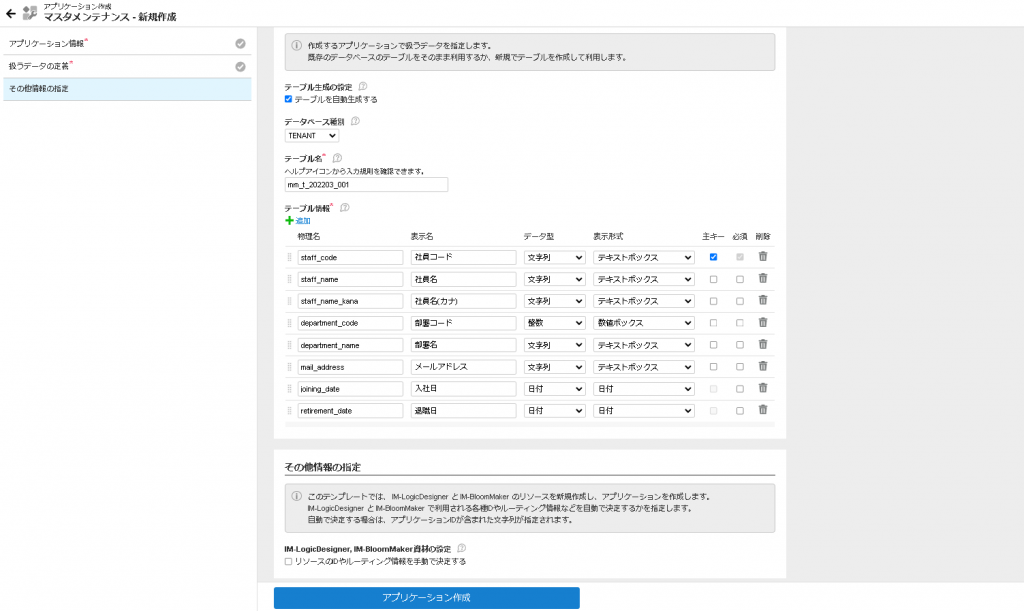Check required box for joining_date row
The width and height of the screenshot is (1024, 611).
pyautogui.click(x=740, y=388)
